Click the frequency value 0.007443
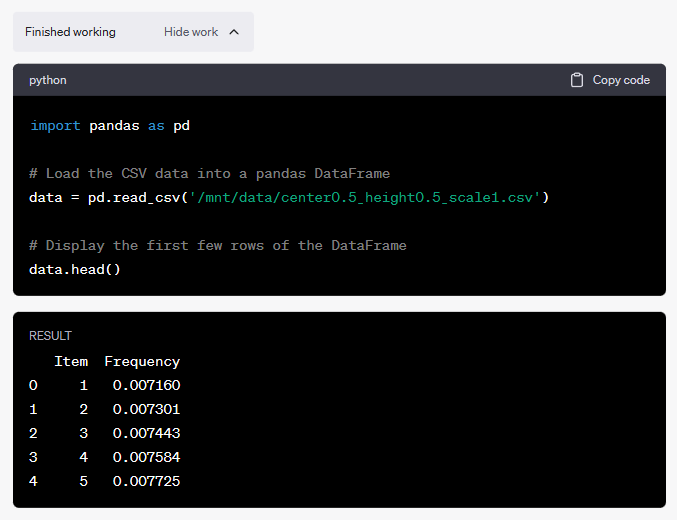The width and height of the screenshot is (677, 520). pyautogui.click(x=146, y=433)
